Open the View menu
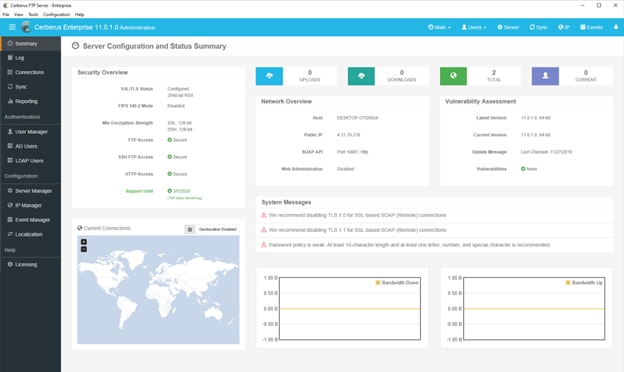 click(x=18, y=14)
